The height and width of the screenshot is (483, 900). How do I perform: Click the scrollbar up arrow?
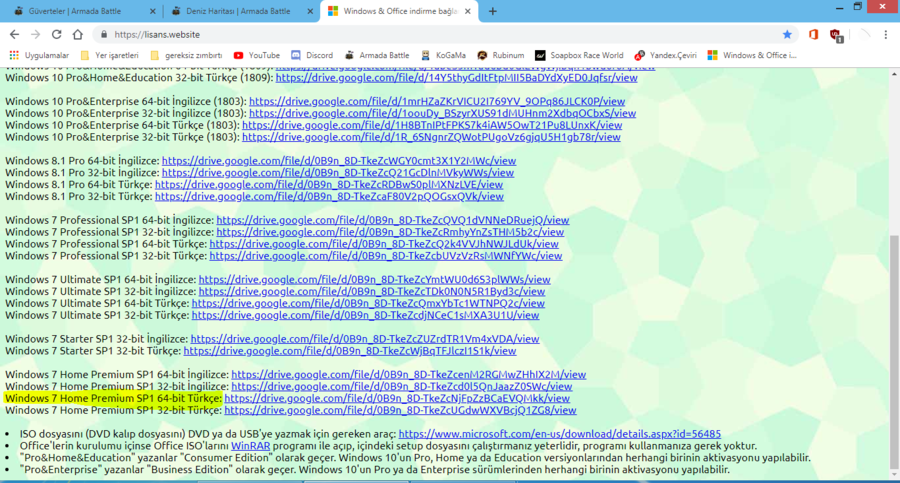click(x=894, y=74)
